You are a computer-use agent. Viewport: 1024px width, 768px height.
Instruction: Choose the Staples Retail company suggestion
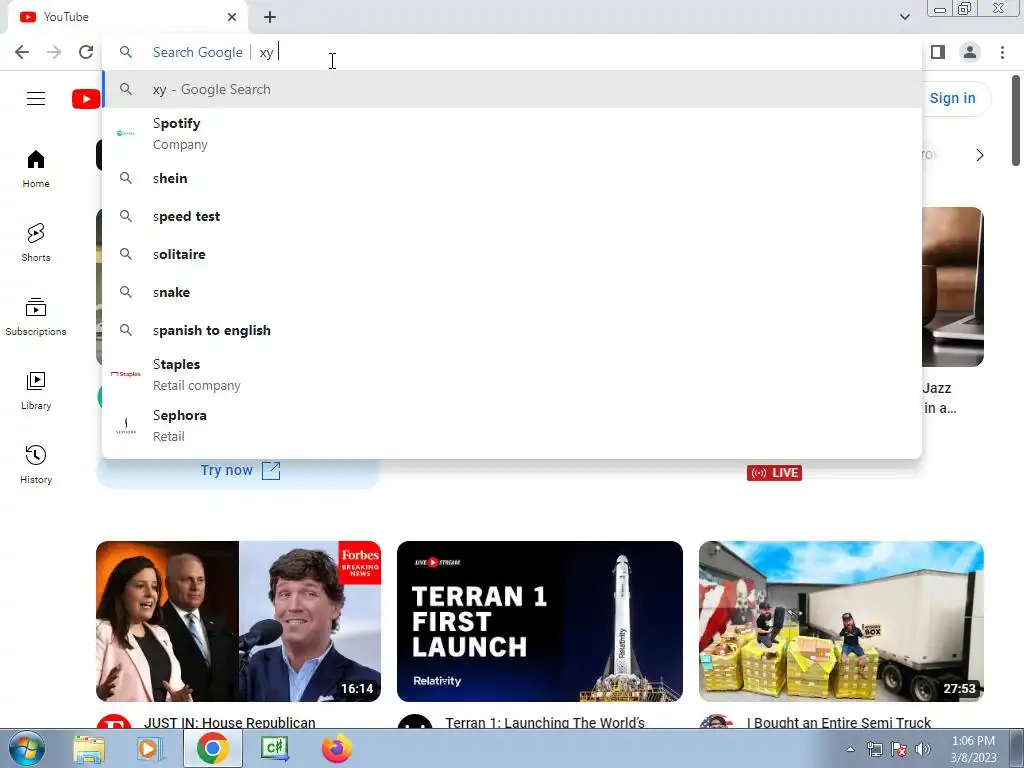(x=512, y=374)
